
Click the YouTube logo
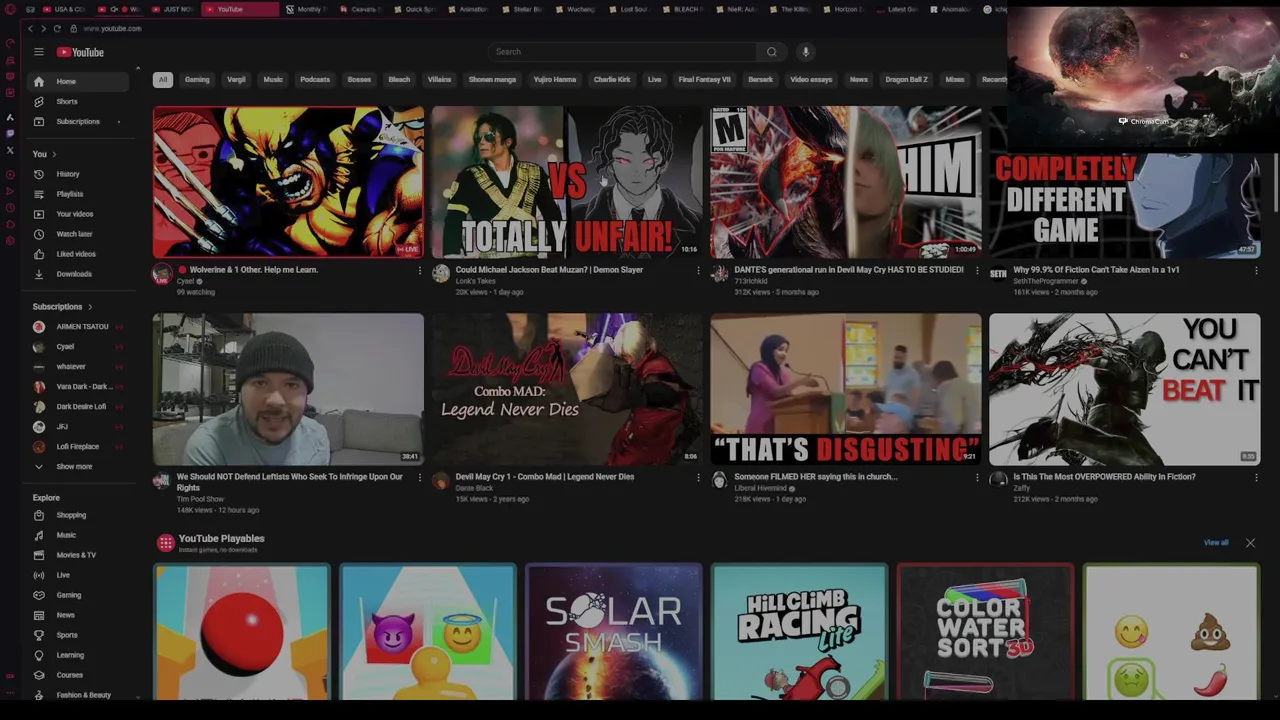[80, 52]
